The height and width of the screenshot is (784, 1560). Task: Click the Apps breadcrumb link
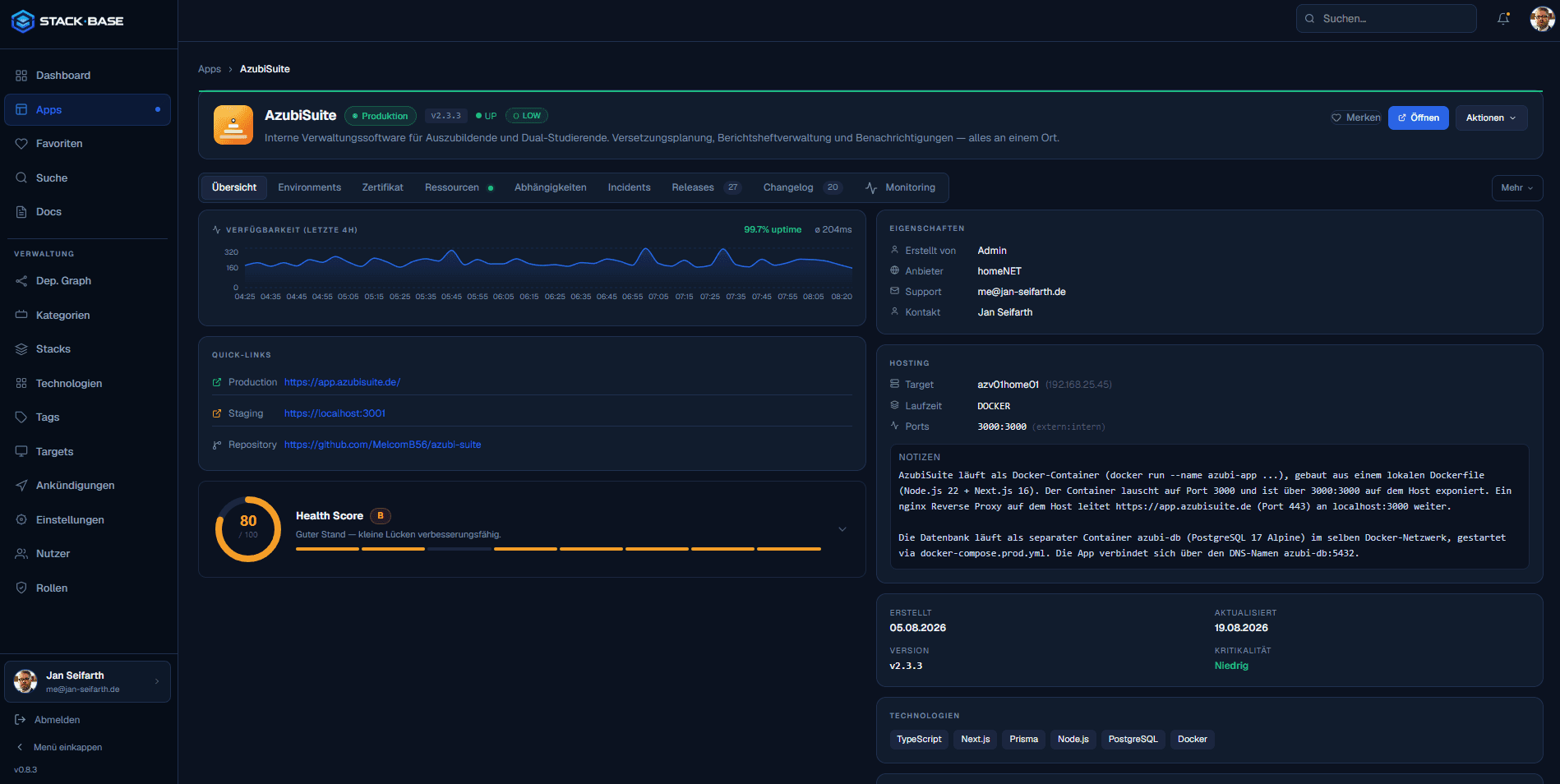(210, 69)
